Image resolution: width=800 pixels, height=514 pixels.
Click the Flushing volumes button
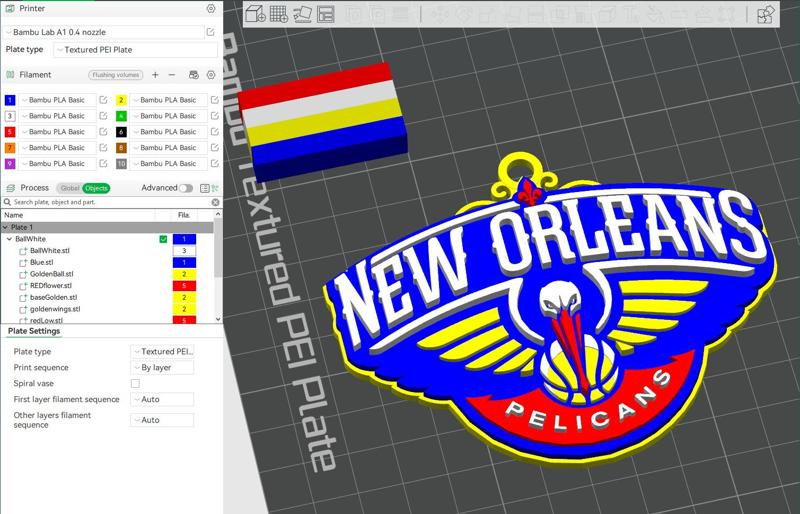pyautogui.click(x=116, y=75)
